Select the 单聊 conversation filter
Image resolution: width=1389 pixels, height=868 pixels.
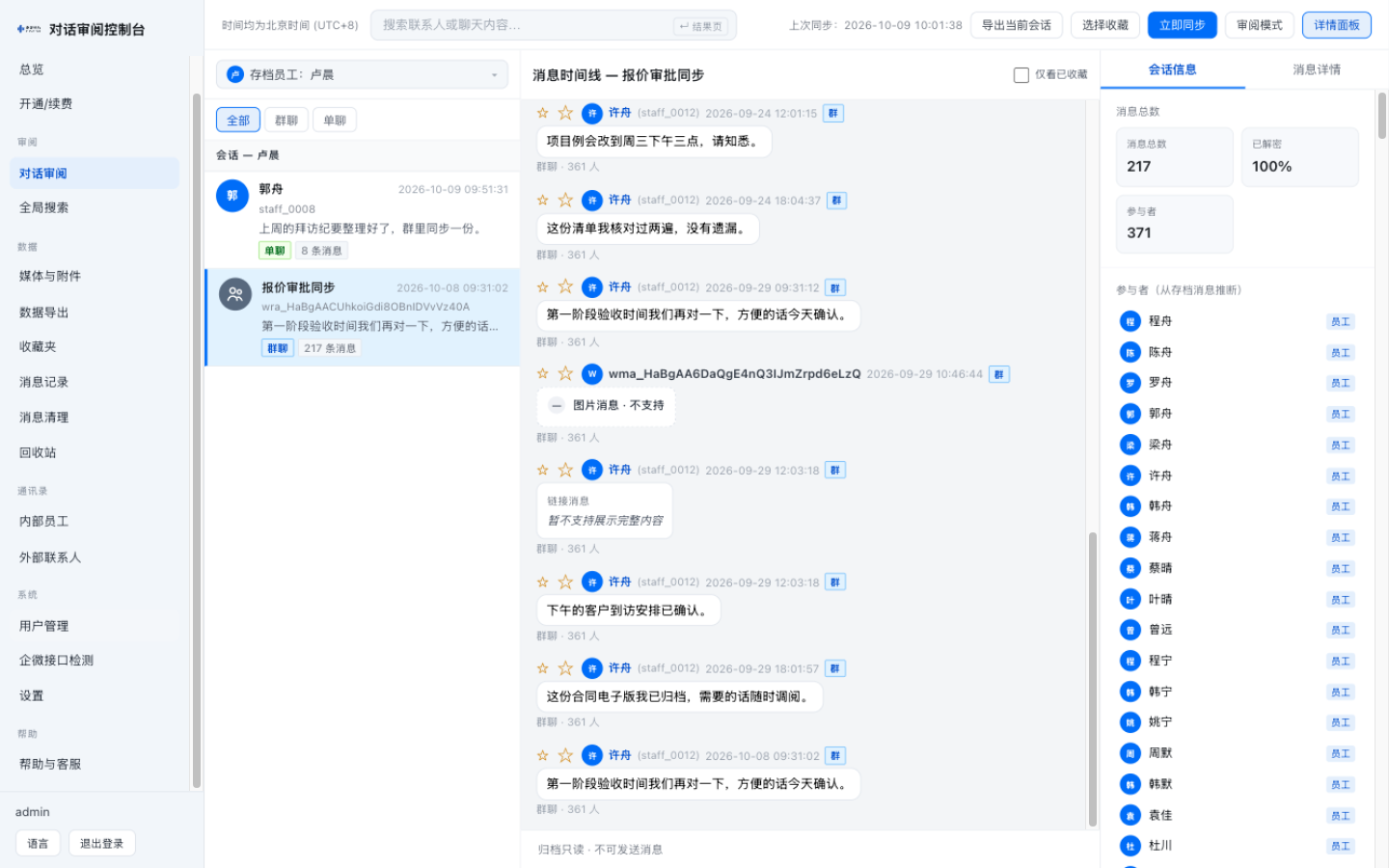coord(335,120)
